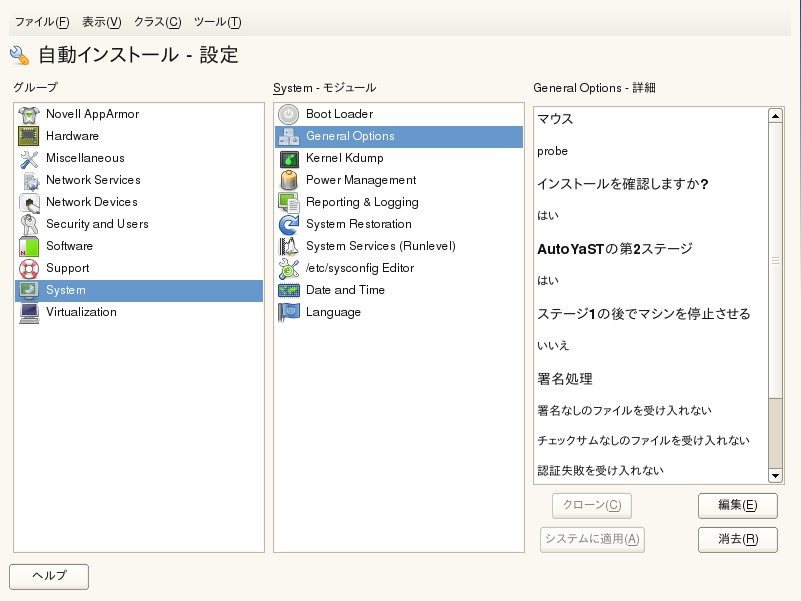Image resolution: width=801 pixels, height=601 pixels.
Task: Select Network Services in group list
Action: 93,180
